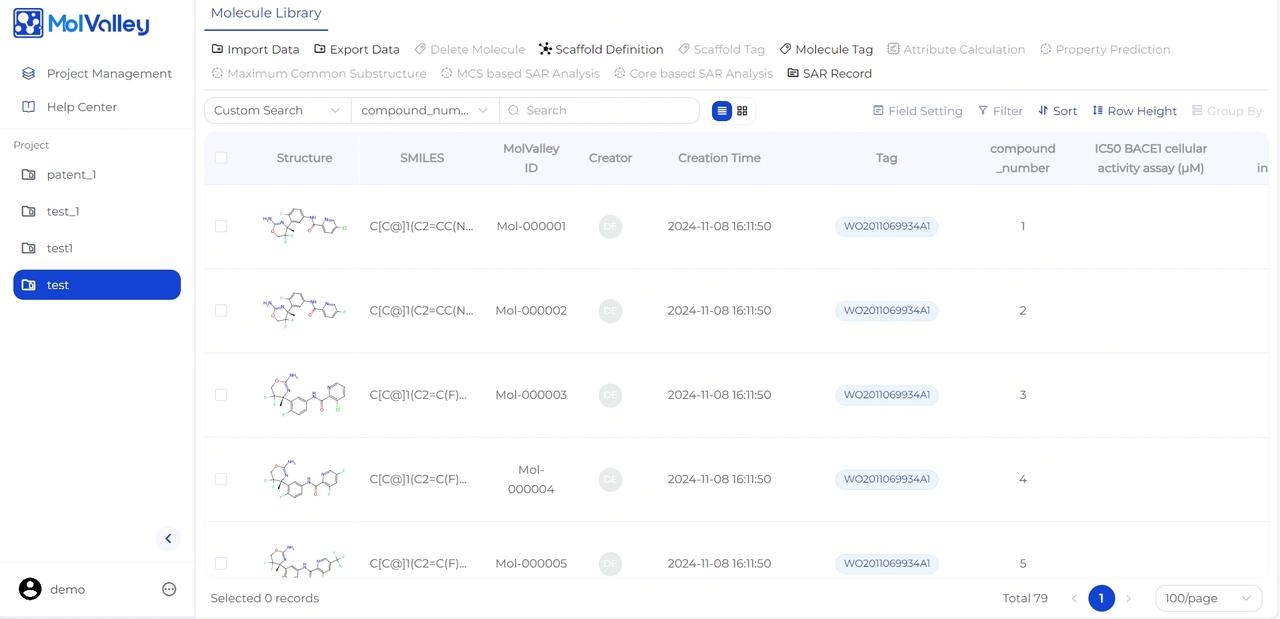Open the compound_number field dropdown
This screenshot has height=619, width=1280.
pos(424,111)
